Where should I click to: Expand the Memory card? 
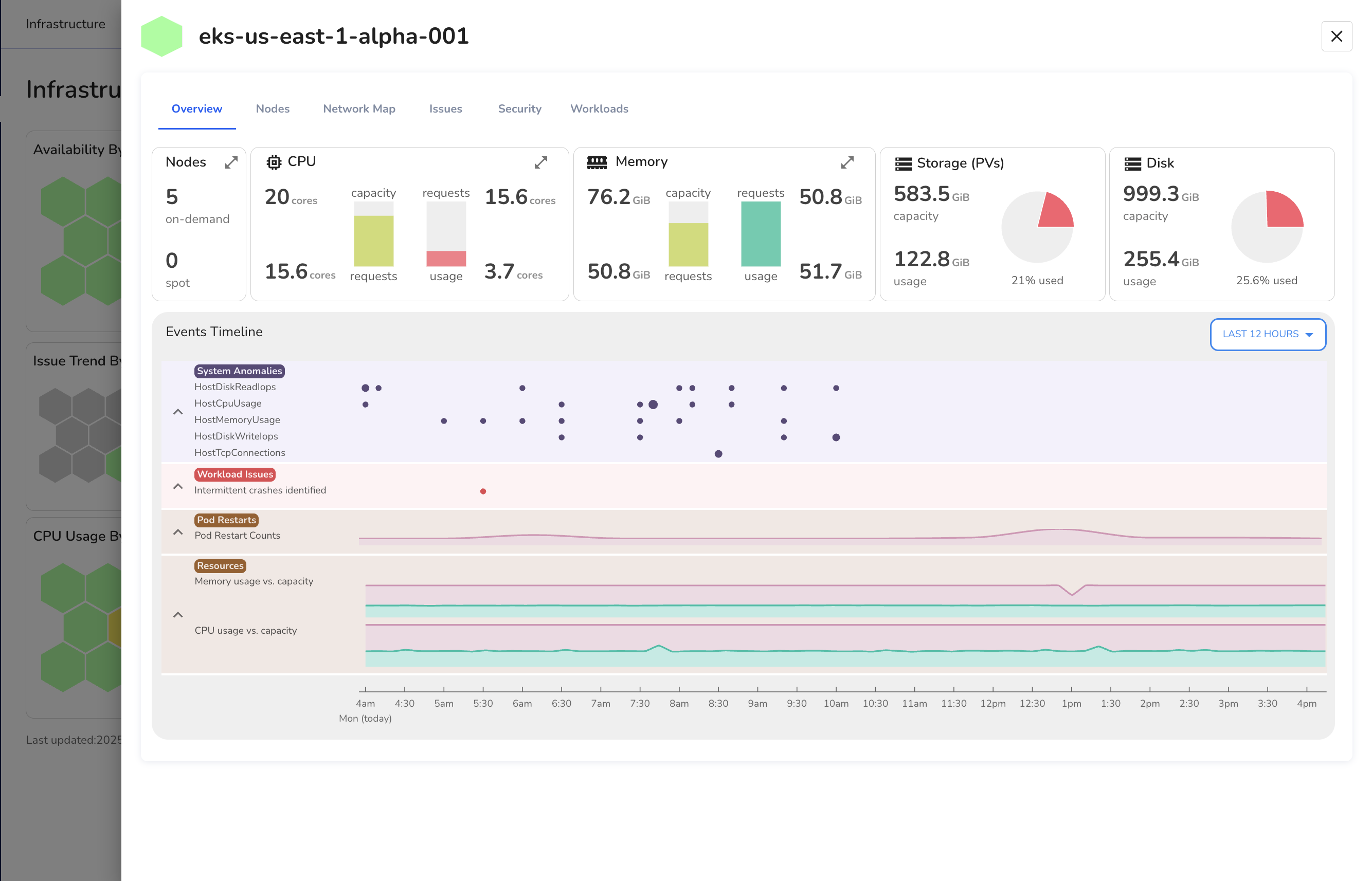tap(847, 162)
